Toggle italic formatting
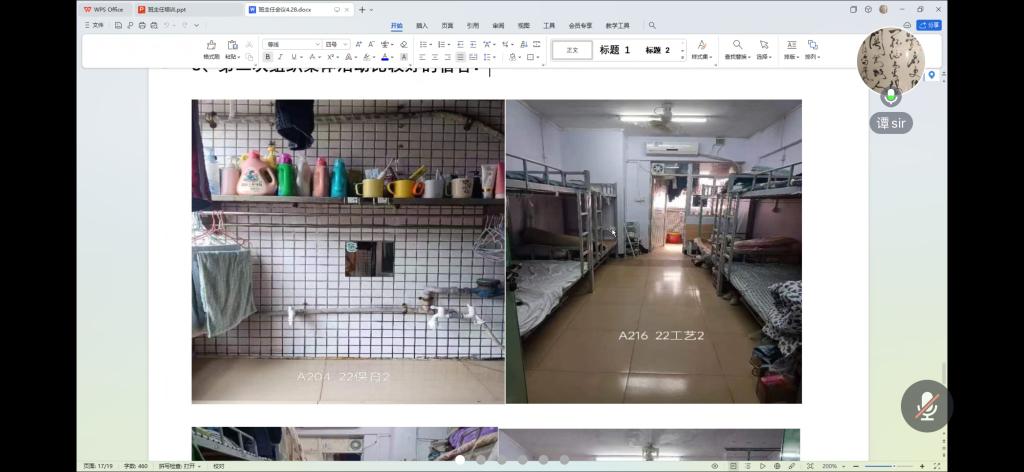 [281, 57]
